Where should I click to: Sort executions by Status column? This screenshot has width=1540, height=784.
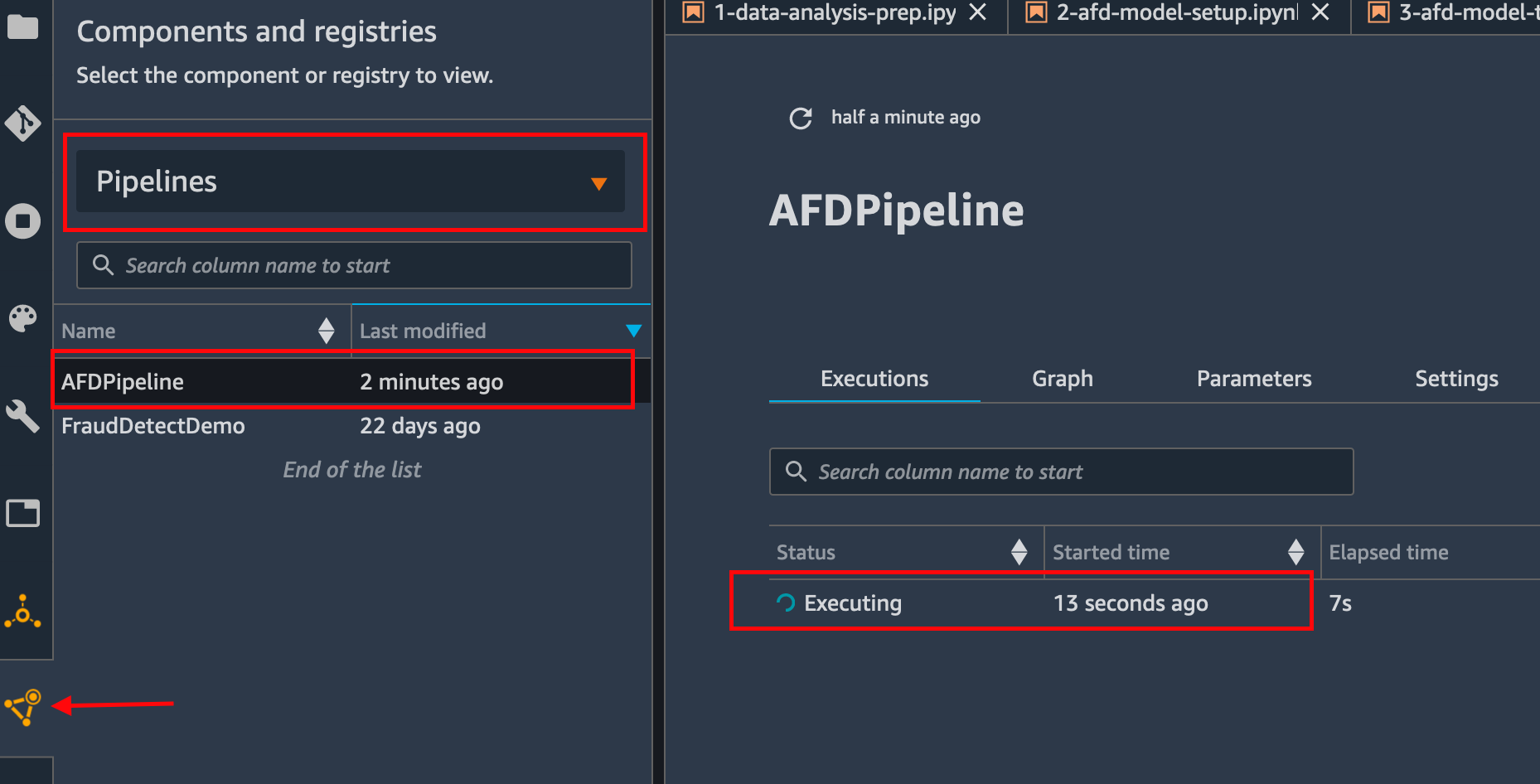(x=1019, y=552)
